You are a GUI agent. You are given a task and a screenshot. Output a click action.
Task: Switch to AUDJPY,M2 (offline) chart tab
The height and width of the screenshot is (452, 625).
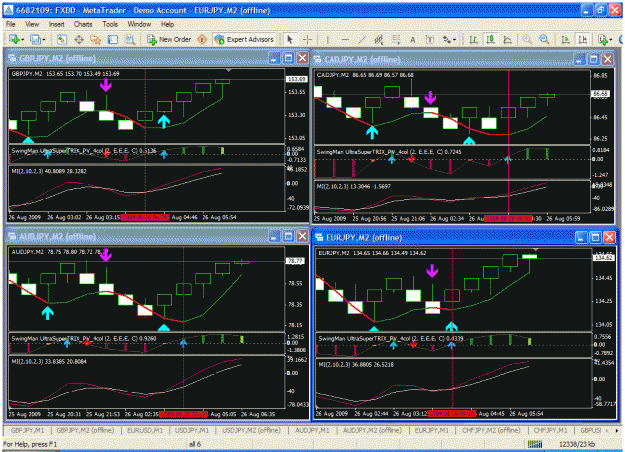372,430
